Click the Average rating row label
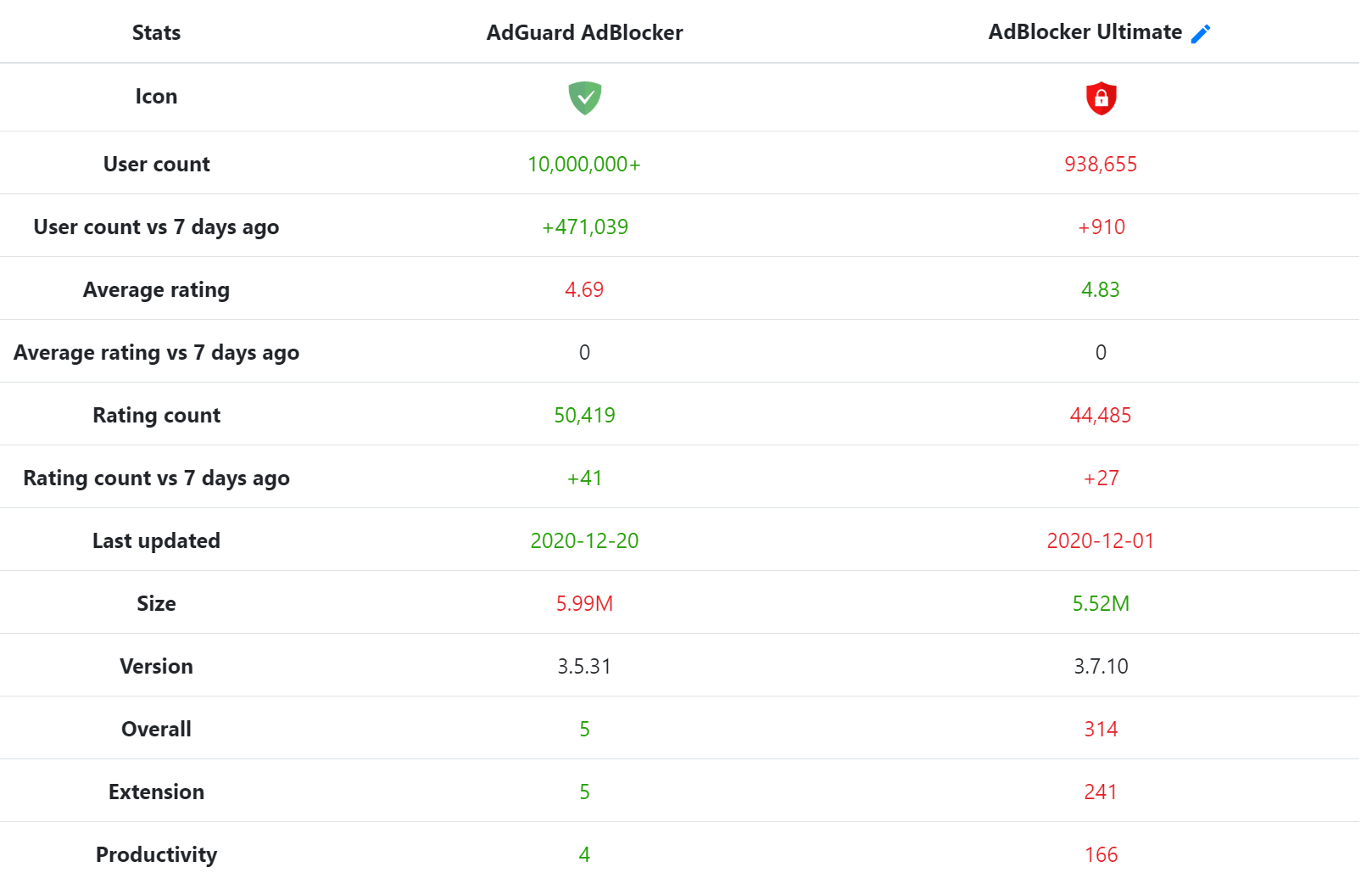Viewport: 1372px width, 884px height. [x=156, y=290]
